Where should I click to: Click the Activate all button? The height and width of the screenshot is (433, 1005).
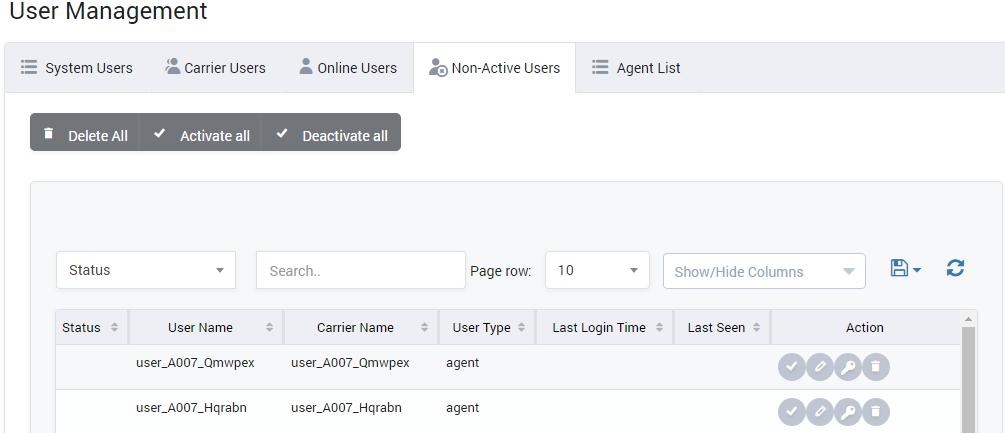click(x=202, y=135)
